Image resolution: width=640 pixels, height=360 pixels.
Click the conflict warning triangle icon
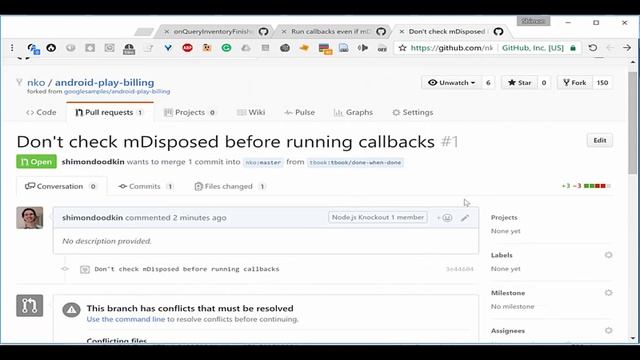(x=71, y=310)
